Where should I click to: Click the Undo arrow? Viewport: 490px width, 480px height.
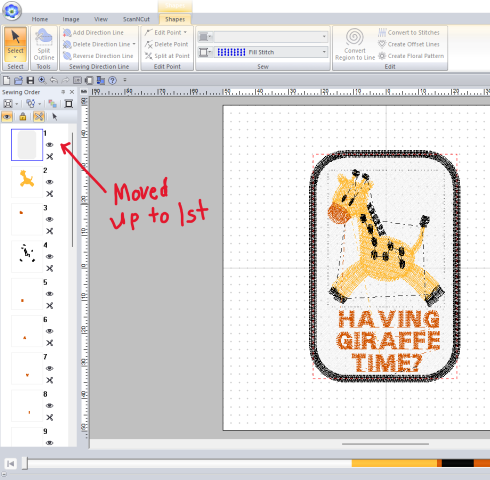pos(54,80)
